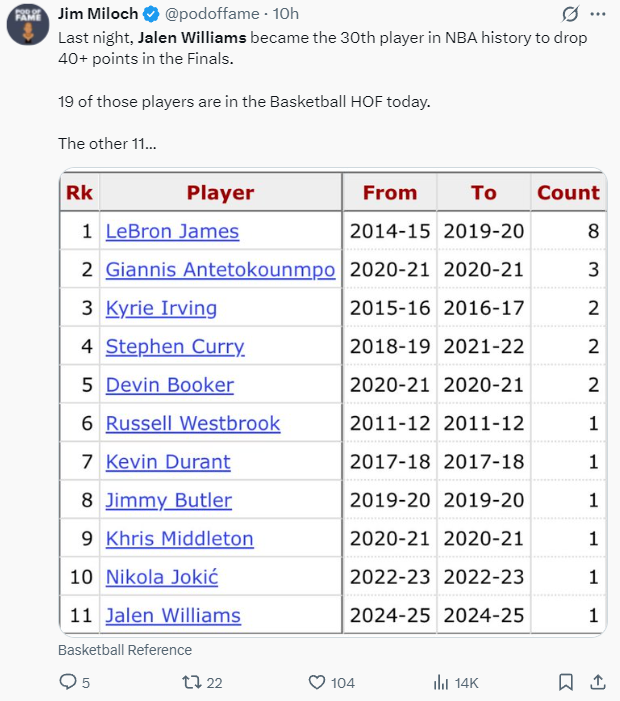
Task: Open Giannis Antetokounmpo's player link
Action: (220, 270)
